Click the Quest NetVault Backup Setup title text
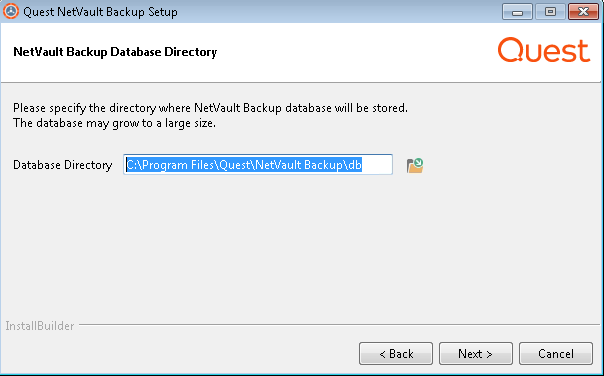Viewport: 604px width, 376px height. [x=101, y=12]
